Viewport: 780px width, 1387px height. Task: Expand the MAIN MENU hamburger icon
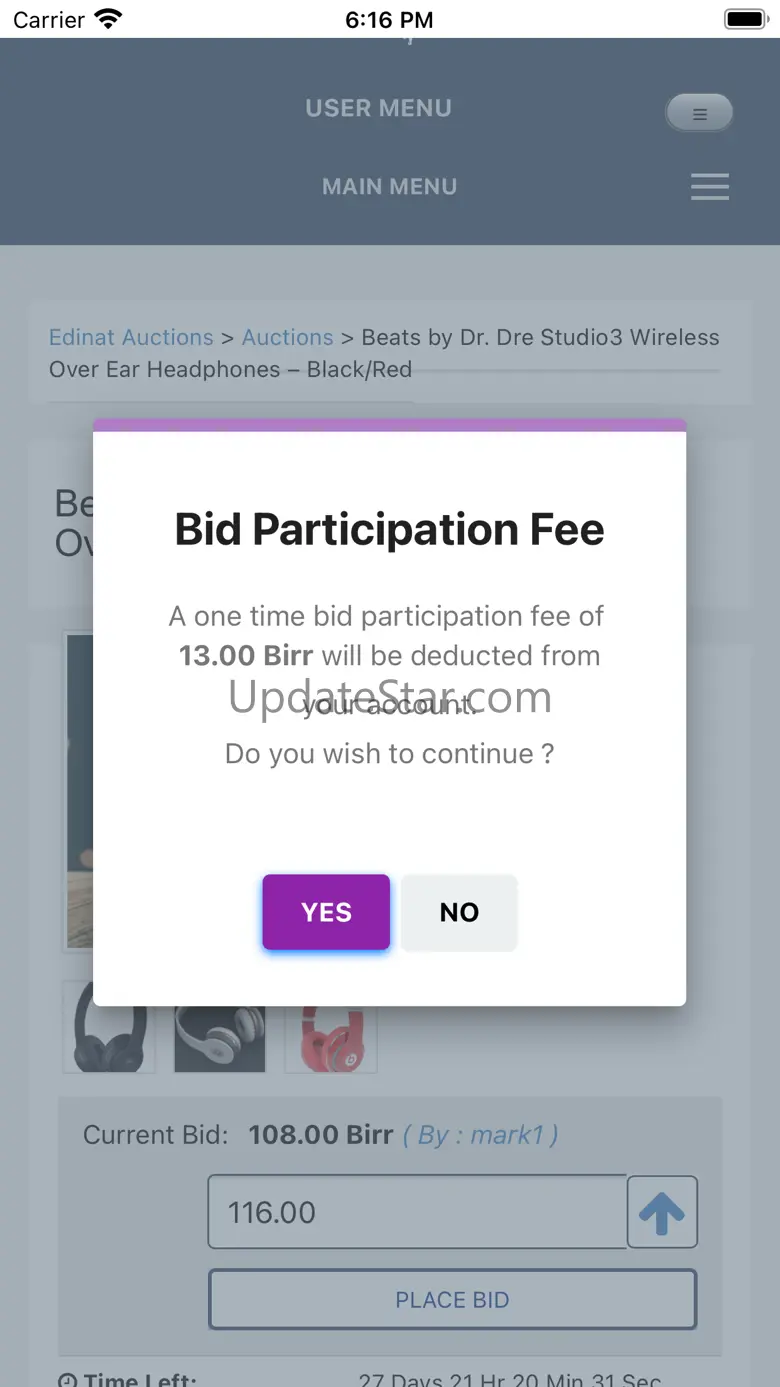tap(709, 187)
